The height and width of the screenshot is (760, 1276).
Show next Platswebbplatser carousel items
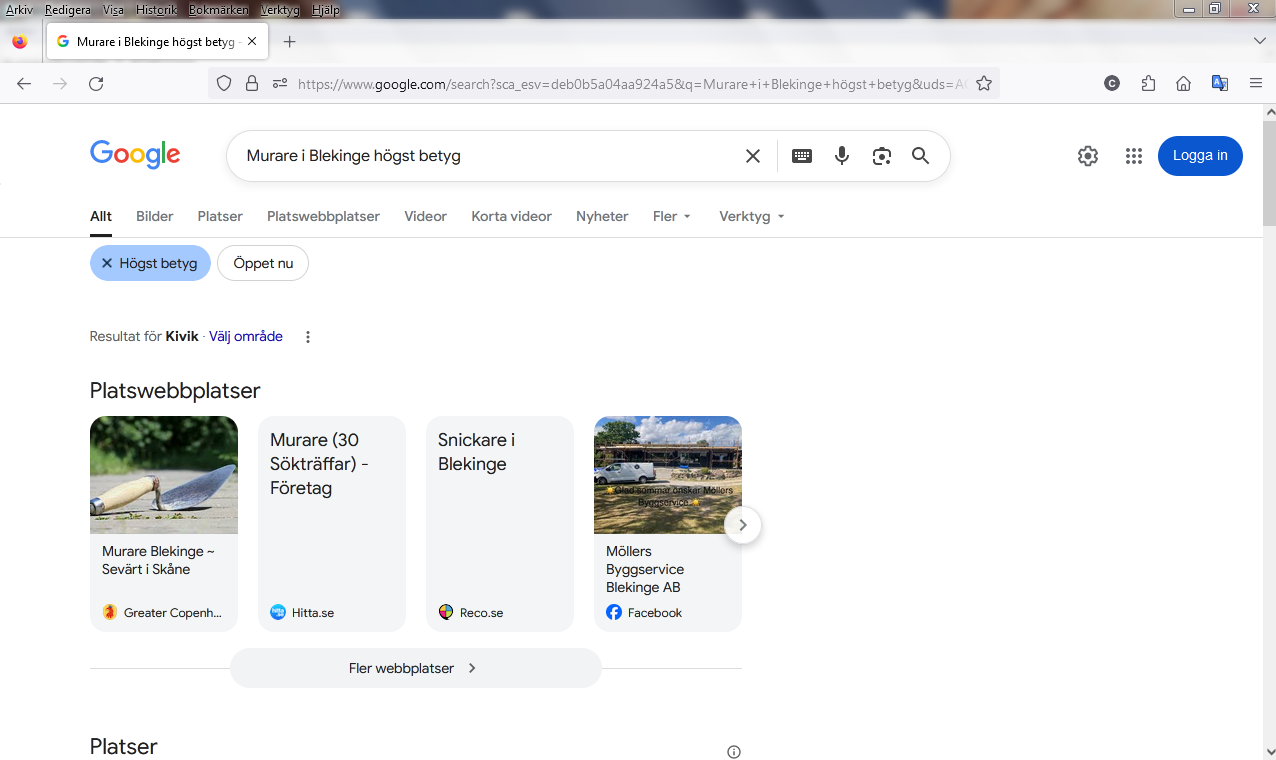[x=742, y=525]
